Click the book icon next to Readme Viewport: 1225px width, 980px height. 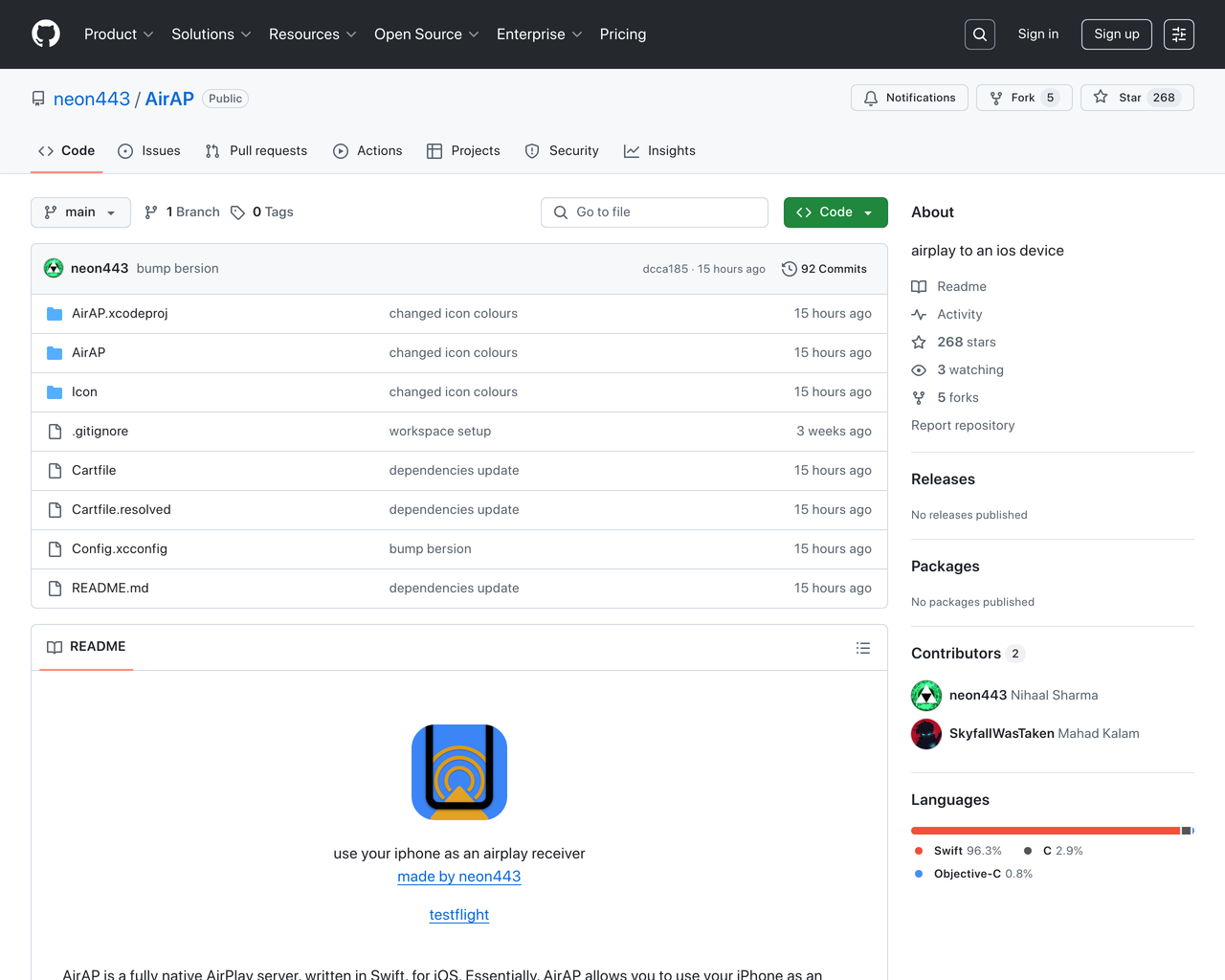[x=919, y=287]
